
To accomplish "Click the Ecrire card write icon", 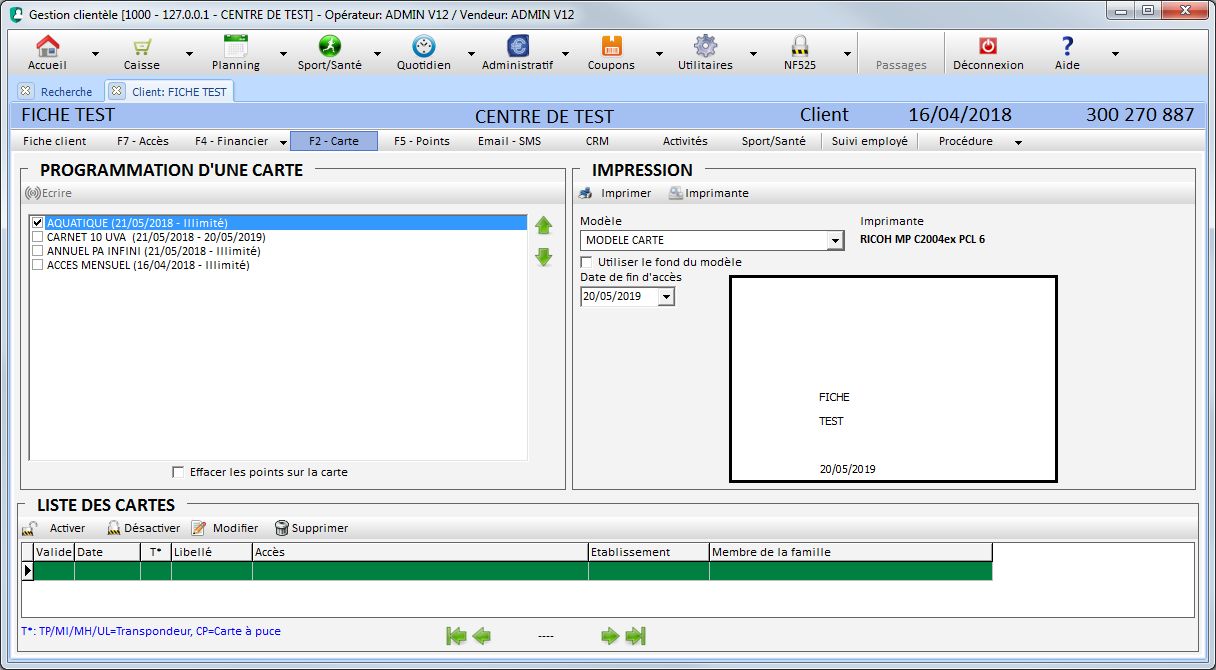I will [32, 193].
